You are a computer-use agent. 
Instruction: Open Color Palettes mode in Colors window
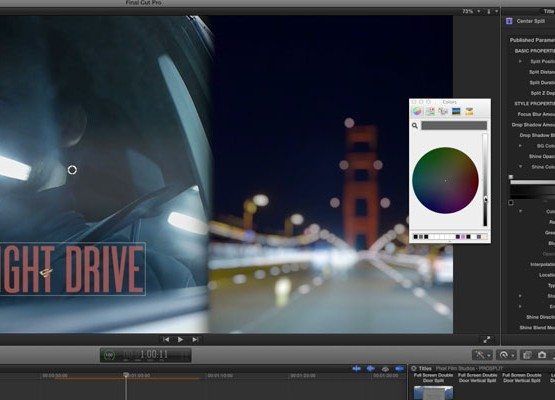[443, 112]
